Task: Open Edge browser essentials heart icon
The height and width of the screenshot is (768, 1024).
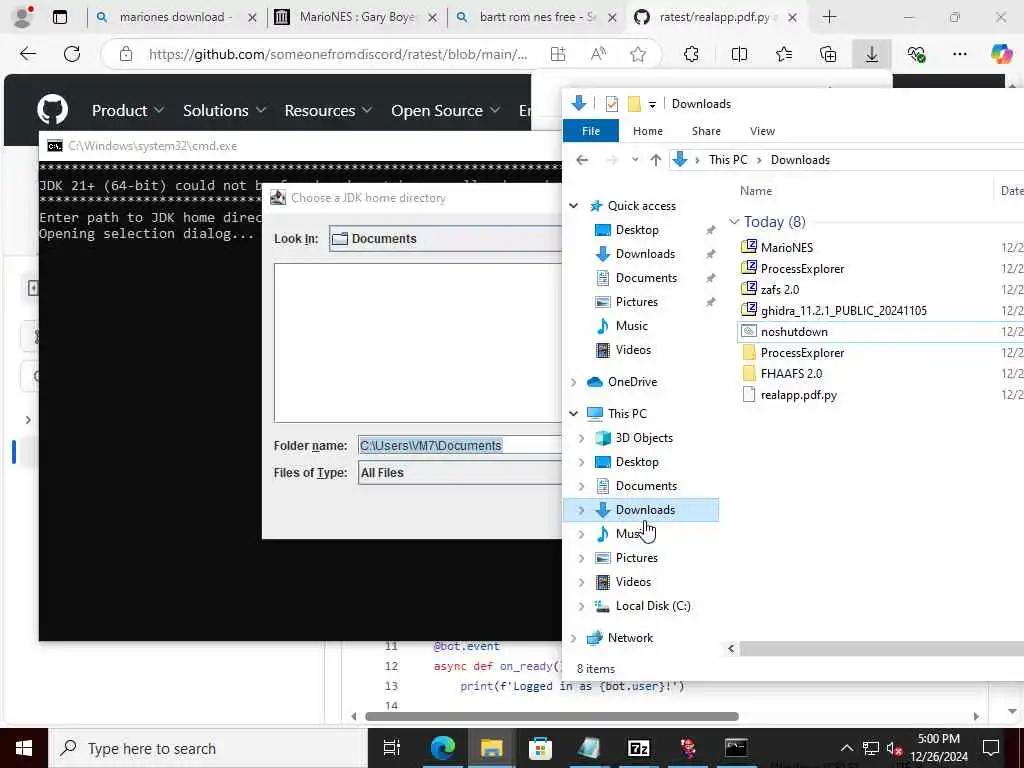Action: coord(916,54)
